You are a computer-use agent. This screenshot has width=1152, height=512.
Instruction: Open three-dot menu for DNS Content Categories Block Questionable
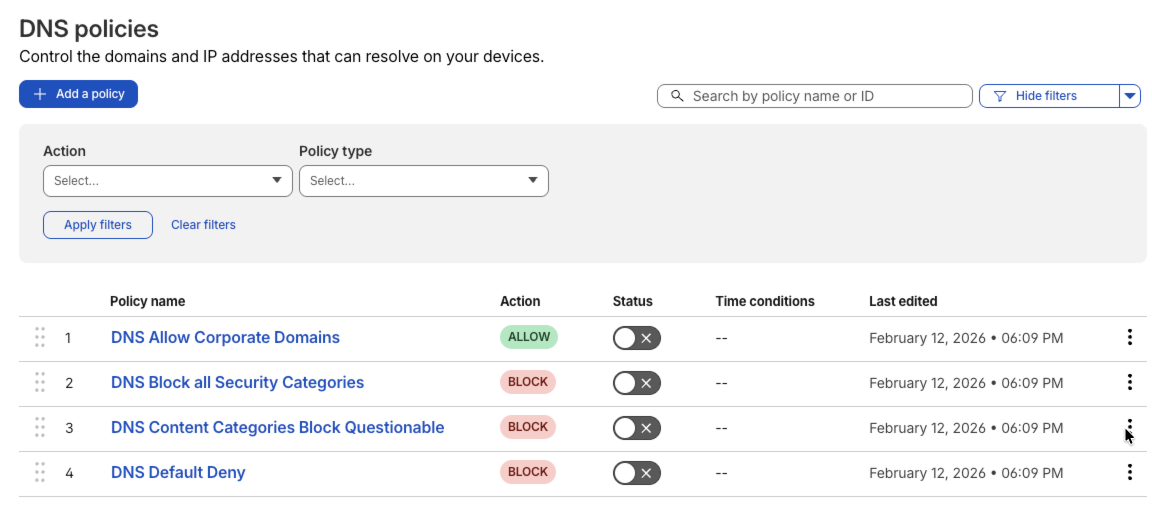click(x=1129, y=427)
